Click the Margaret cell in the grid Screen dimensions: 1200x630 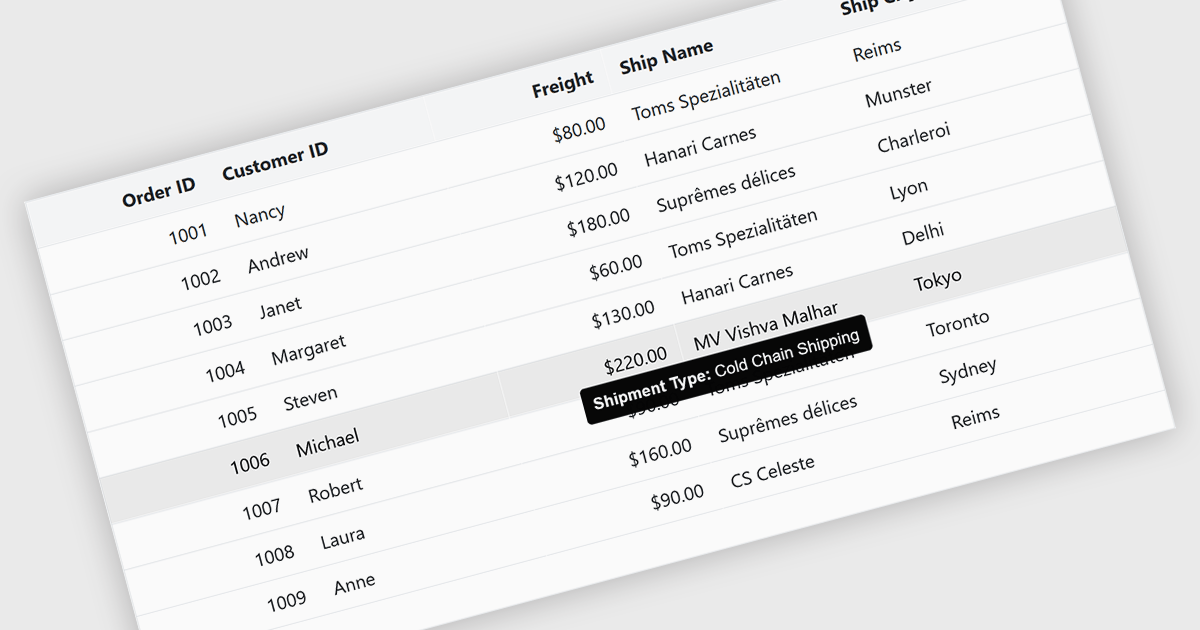[308, 350]
